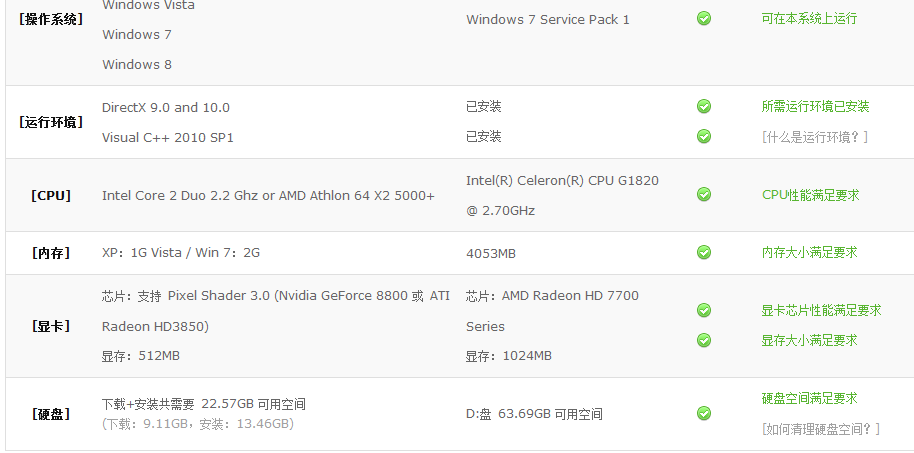Click the memory requirement check icon
Image resolution: width=914 pixels, height=453 pixels.
(704, 252)
